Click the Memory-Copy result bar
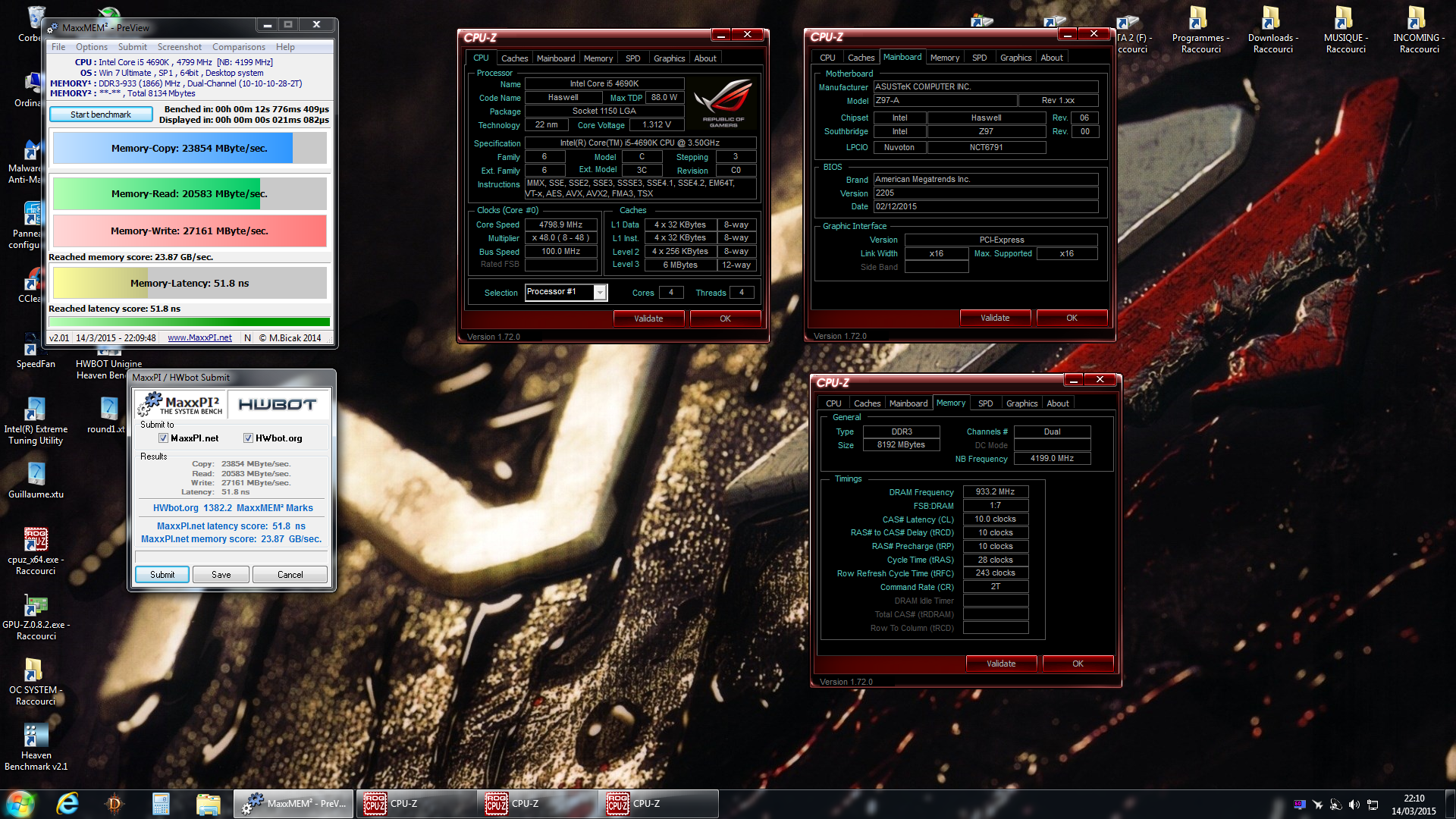This screenshot has height=819, width=1456. [x=189, y=149]
